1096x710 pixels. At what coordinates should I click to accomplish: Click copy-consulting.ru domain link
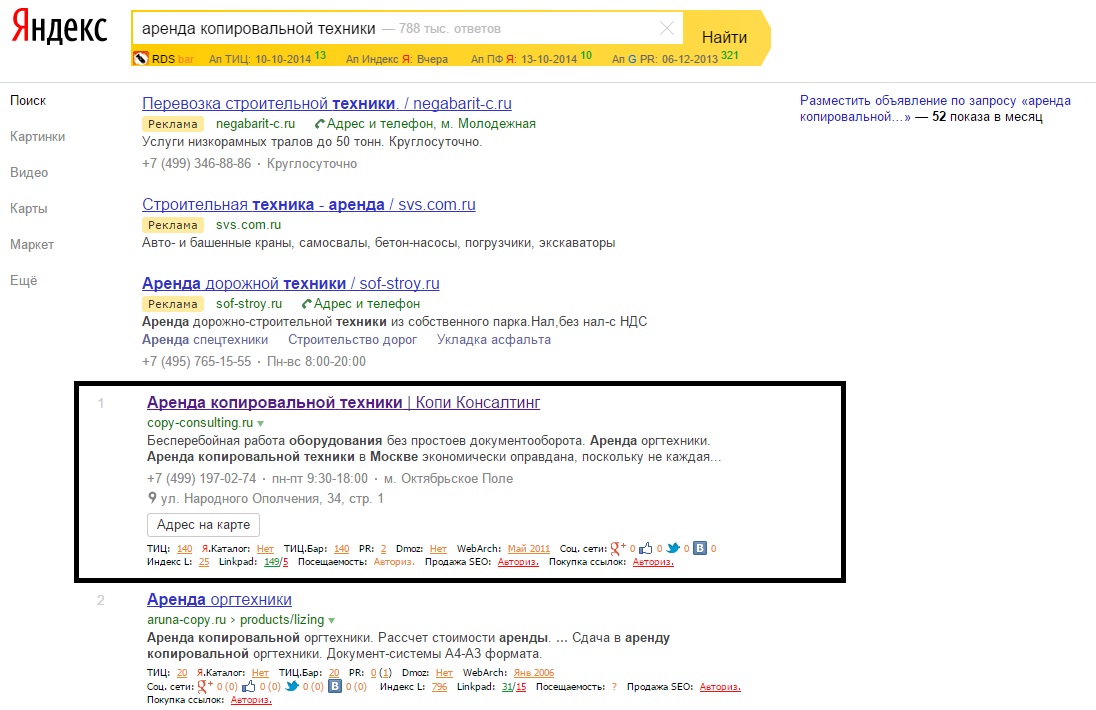[x=200, y=423]
